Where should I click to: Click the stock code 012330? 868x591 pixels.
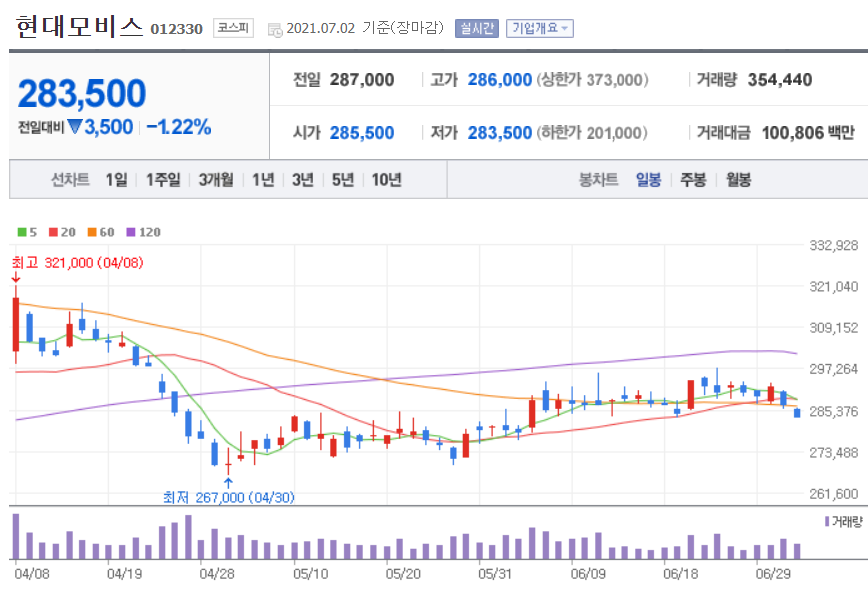coord(177,29)
